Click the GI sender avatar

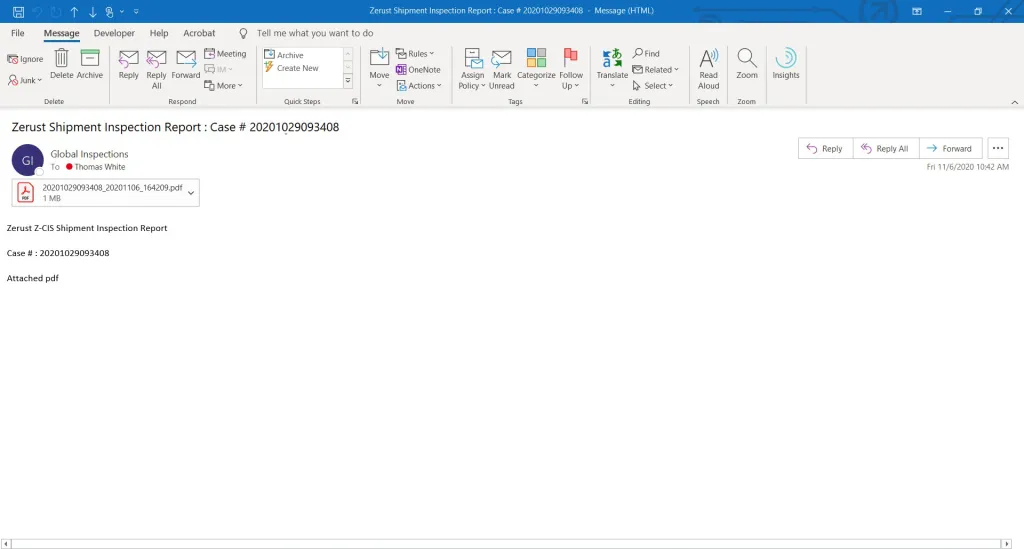tap(27, 160)
